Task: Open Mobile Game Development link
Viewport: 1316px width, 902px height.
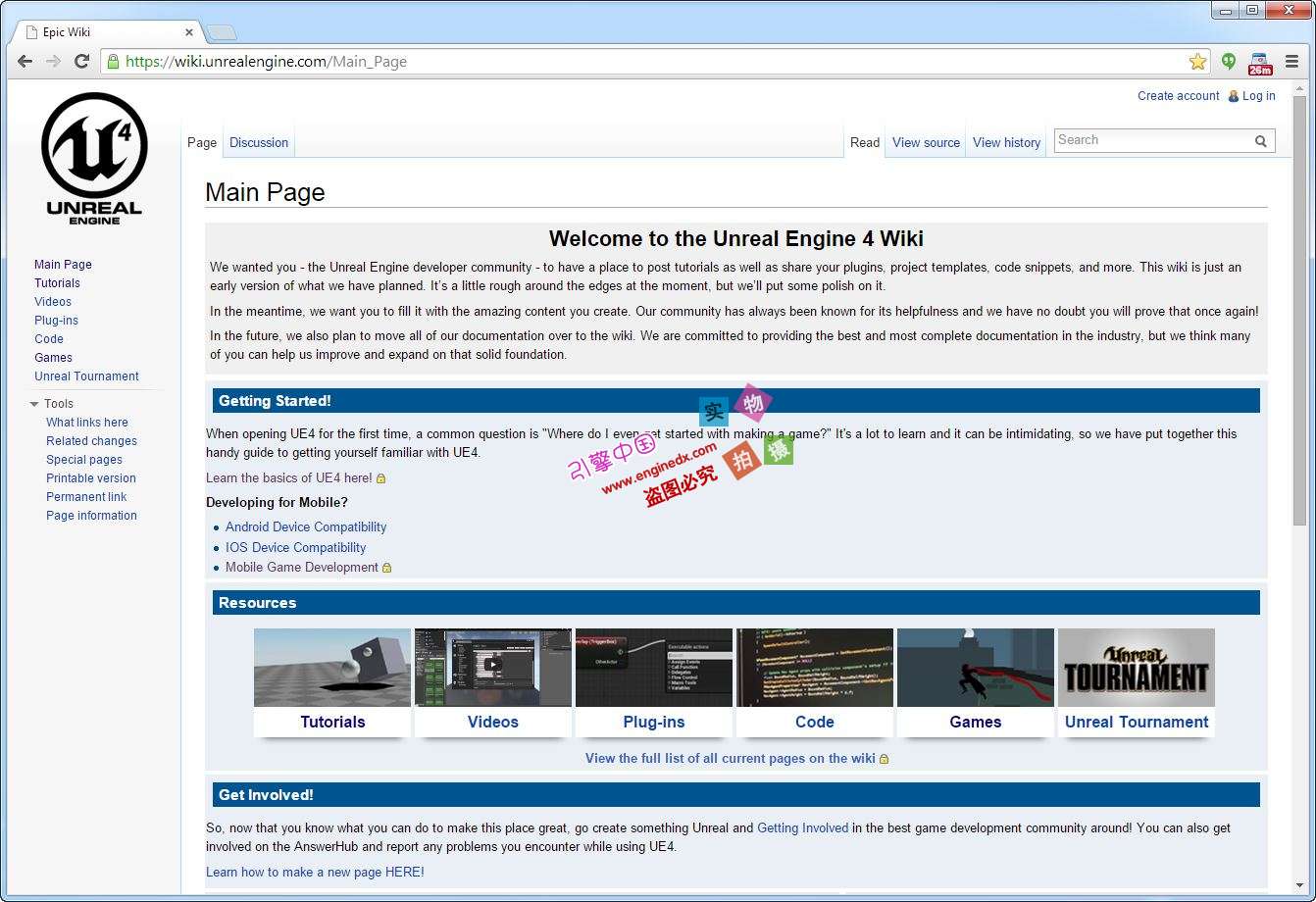Action: click(302, 568)
